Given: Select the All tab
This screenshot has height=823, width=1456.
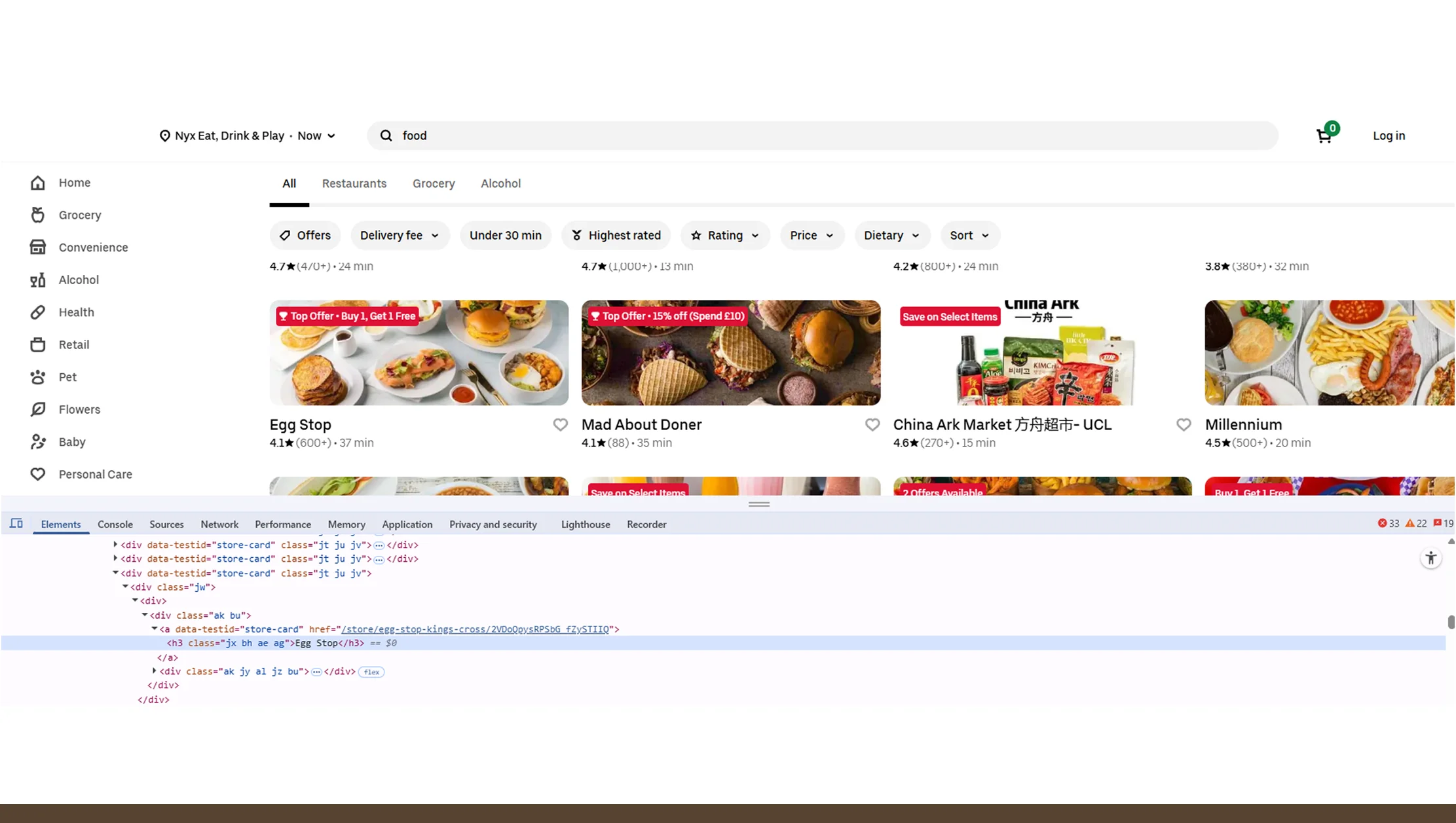Looking at the screenshot, I should 289,184.
